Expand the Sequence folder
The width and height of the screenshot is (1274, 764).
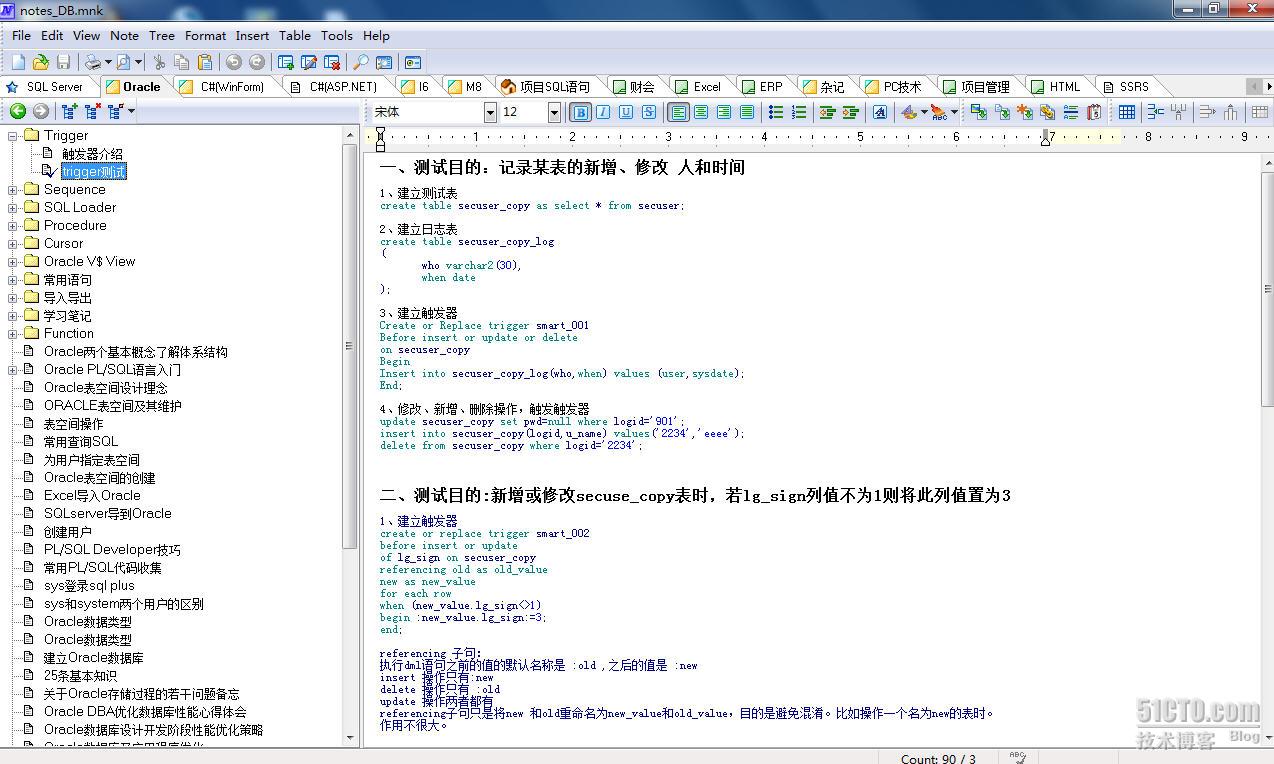tap(13, 189)
